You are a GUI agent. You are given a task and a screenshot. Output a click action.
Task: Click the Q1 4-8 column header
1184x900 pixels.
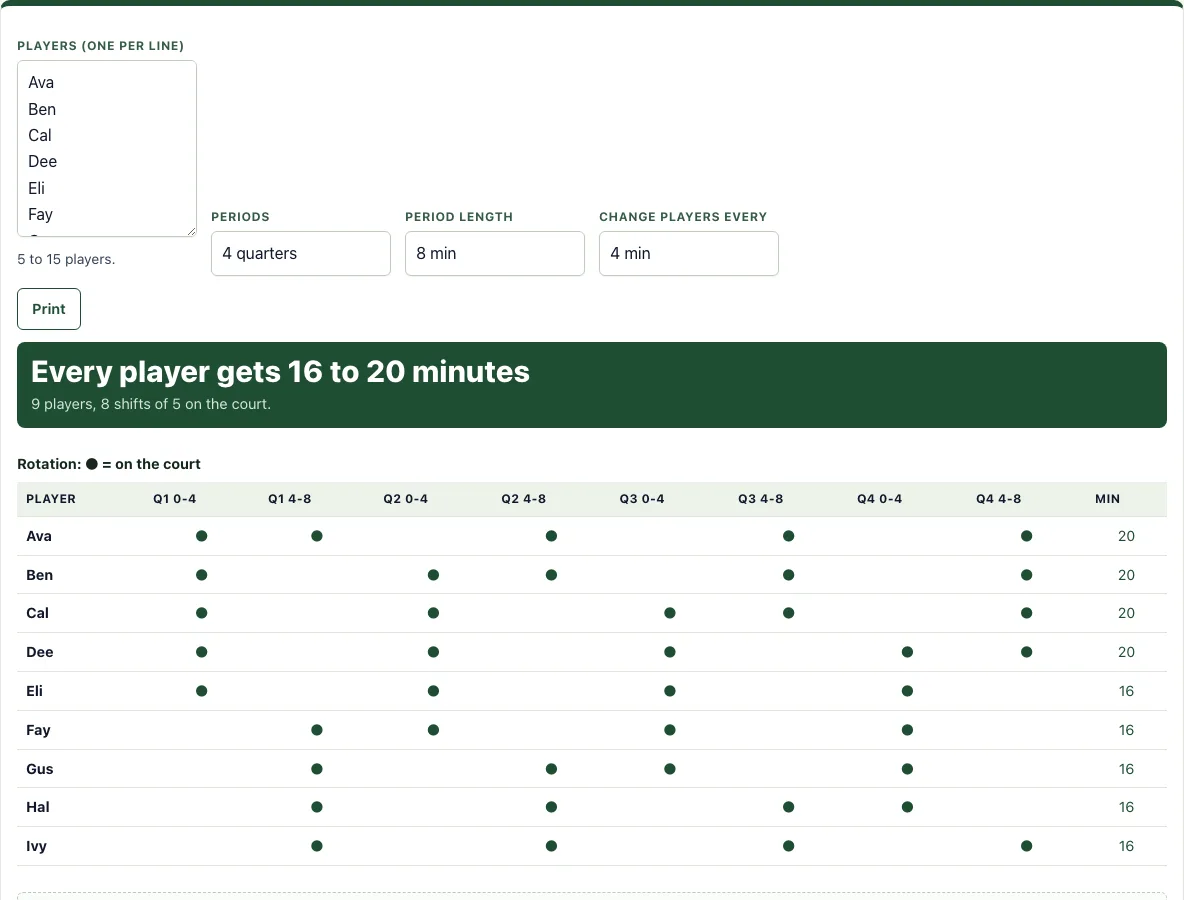289,499
